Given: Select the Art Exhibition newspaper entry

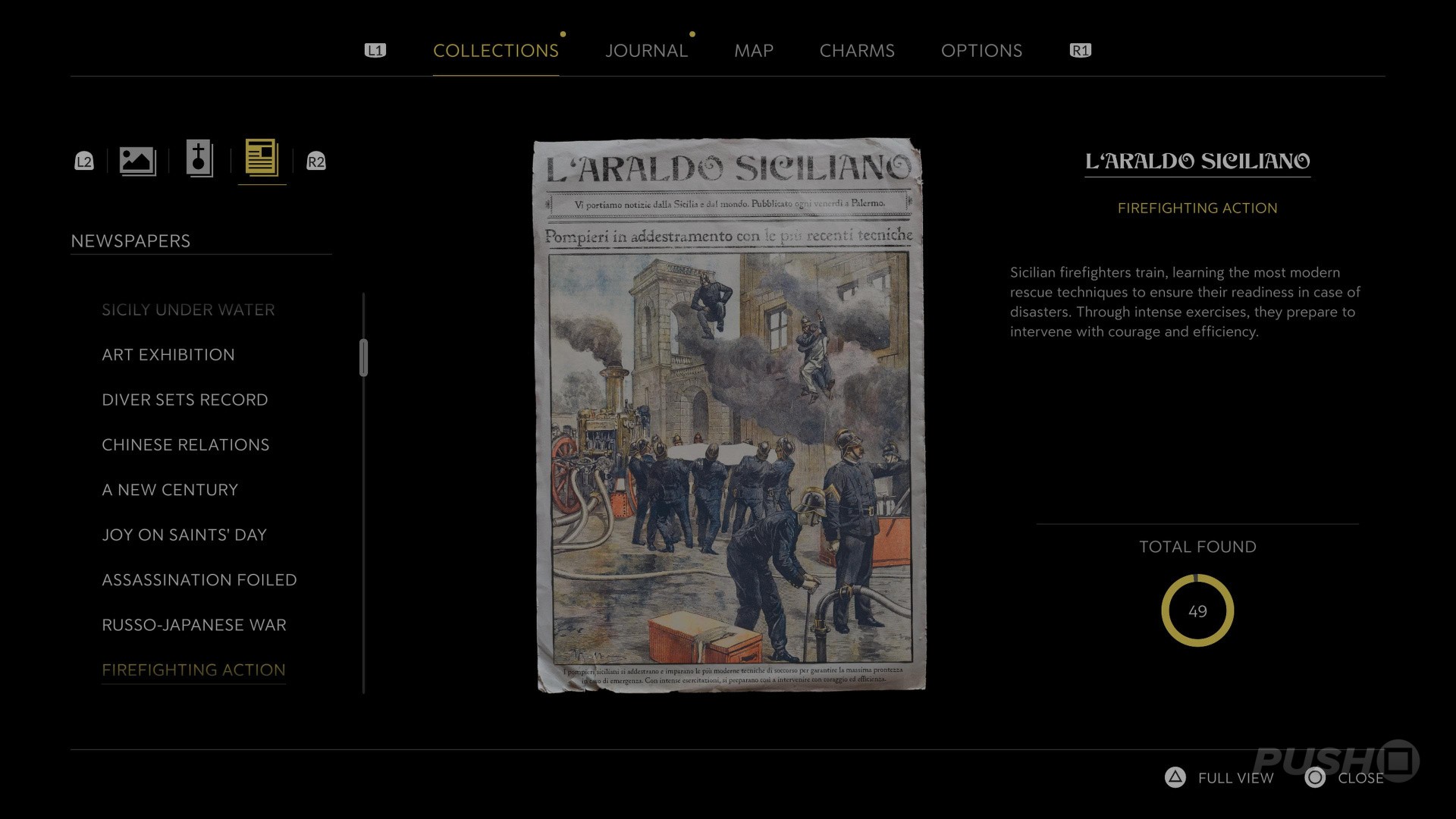Looking at the screenshot, I should coord(168,355).
